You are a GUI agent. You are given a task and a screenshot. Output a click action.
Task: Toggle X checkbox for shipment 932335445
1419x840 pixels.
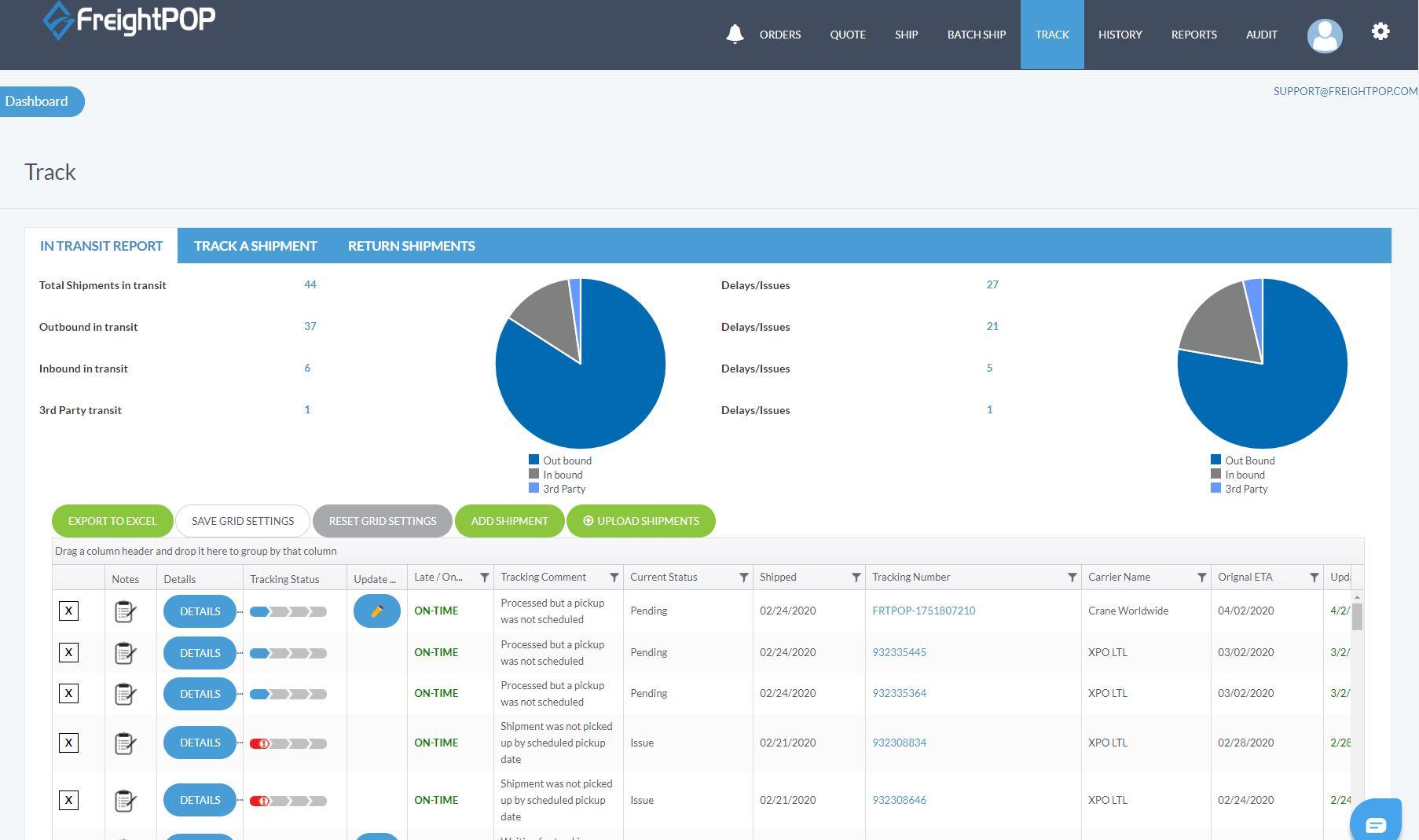click(68, 652)
